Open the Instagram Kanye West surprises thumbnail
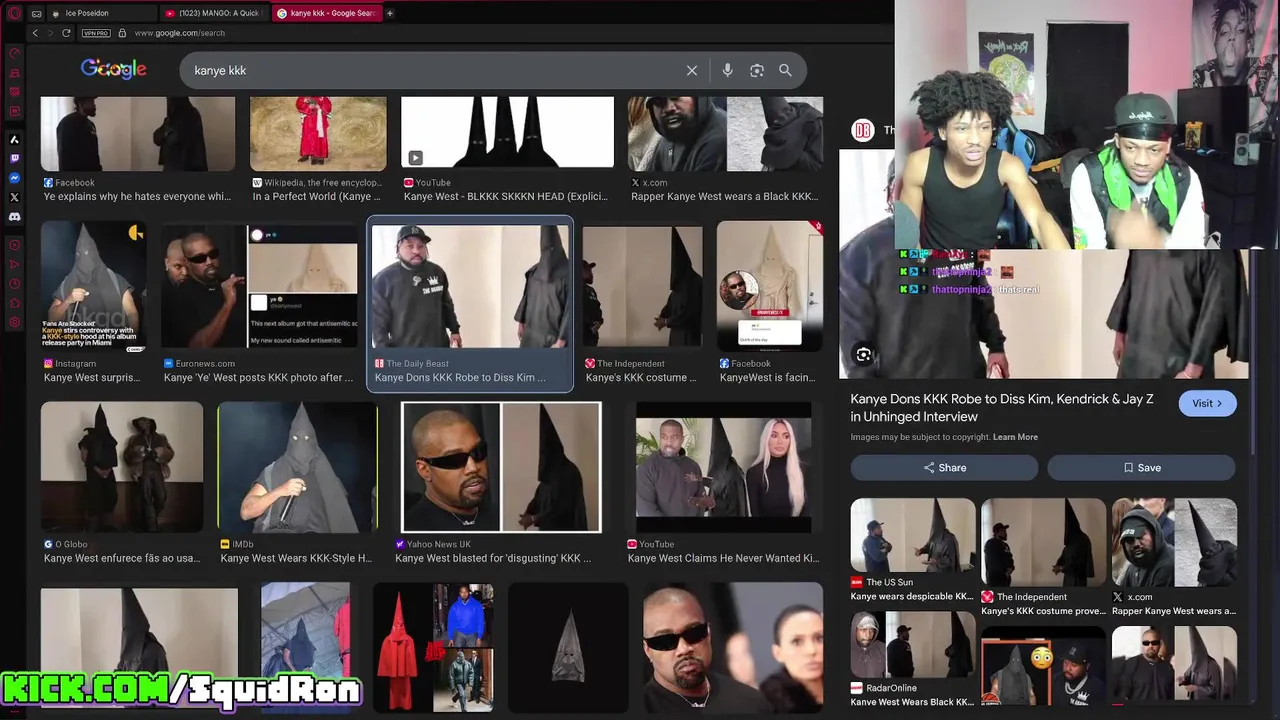1280x720 pixels. coord(94,287)
